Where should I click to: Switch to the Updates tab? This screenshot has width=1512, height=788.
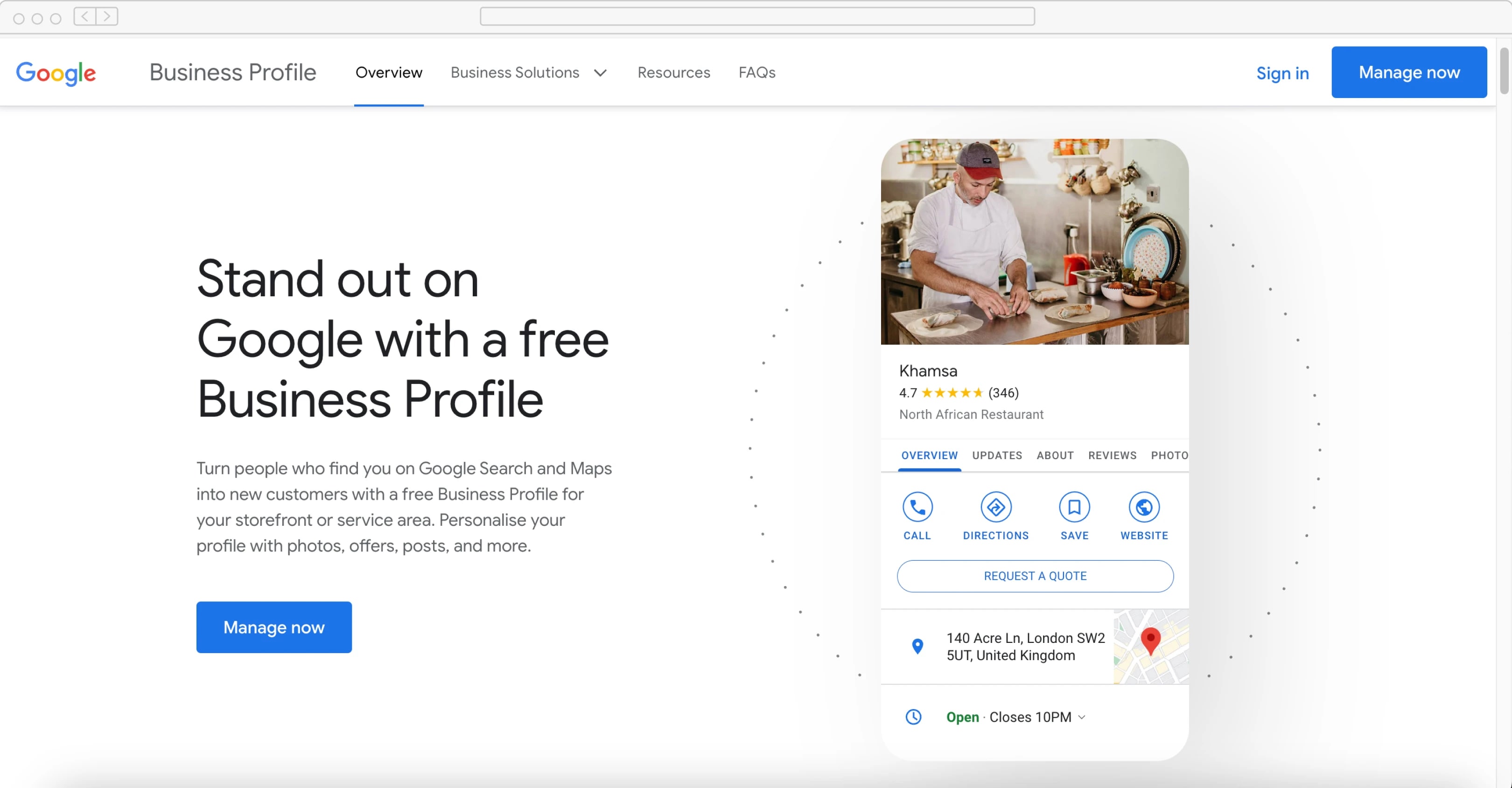click(x=997, y=455)
